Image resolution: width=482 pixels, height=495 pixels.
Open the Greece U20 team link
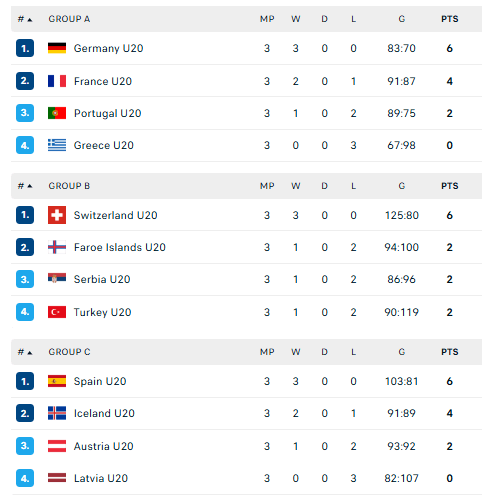[x=104, y=145]
